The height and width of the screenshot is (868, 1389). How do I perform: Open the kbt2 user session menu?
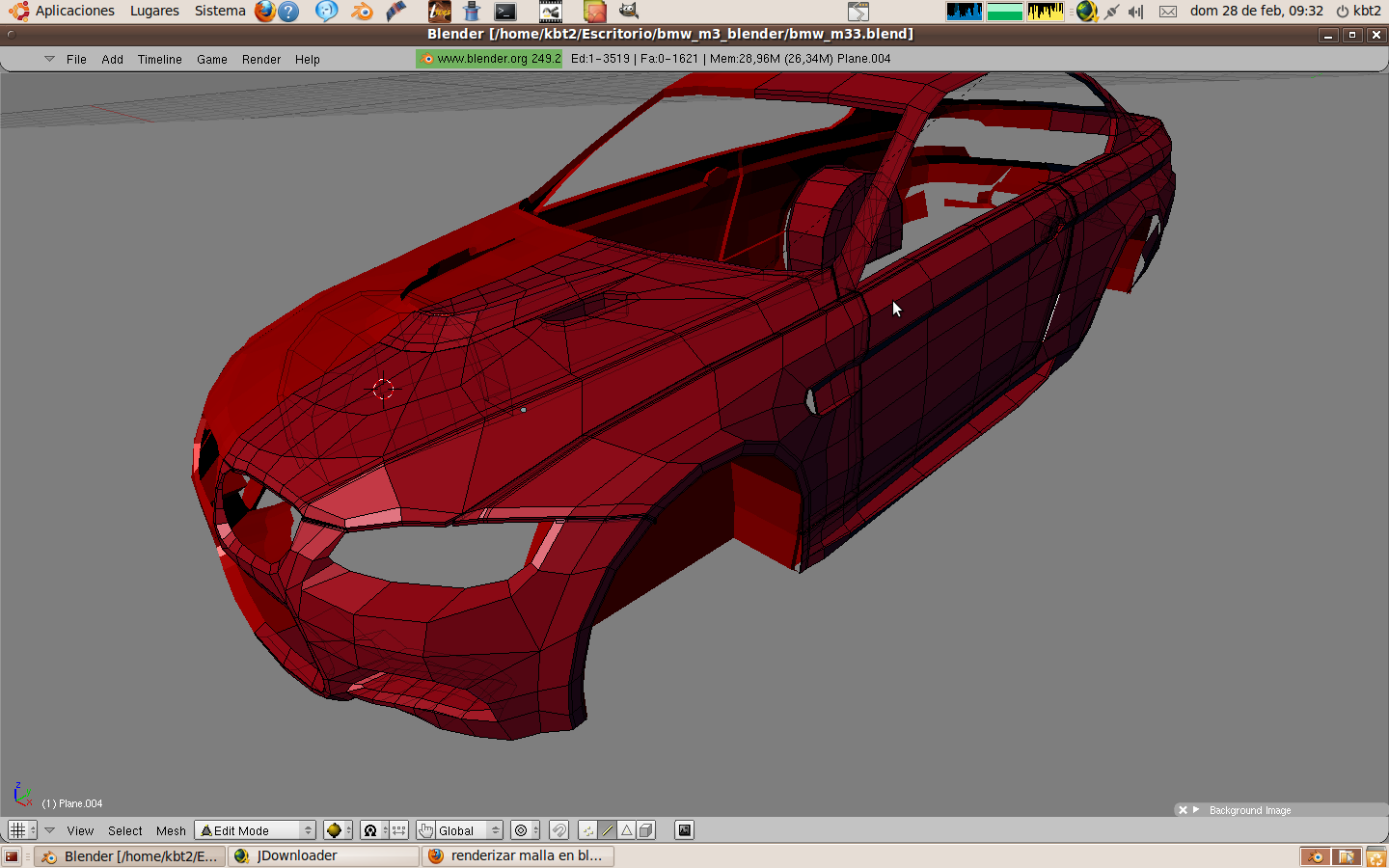1358,11
